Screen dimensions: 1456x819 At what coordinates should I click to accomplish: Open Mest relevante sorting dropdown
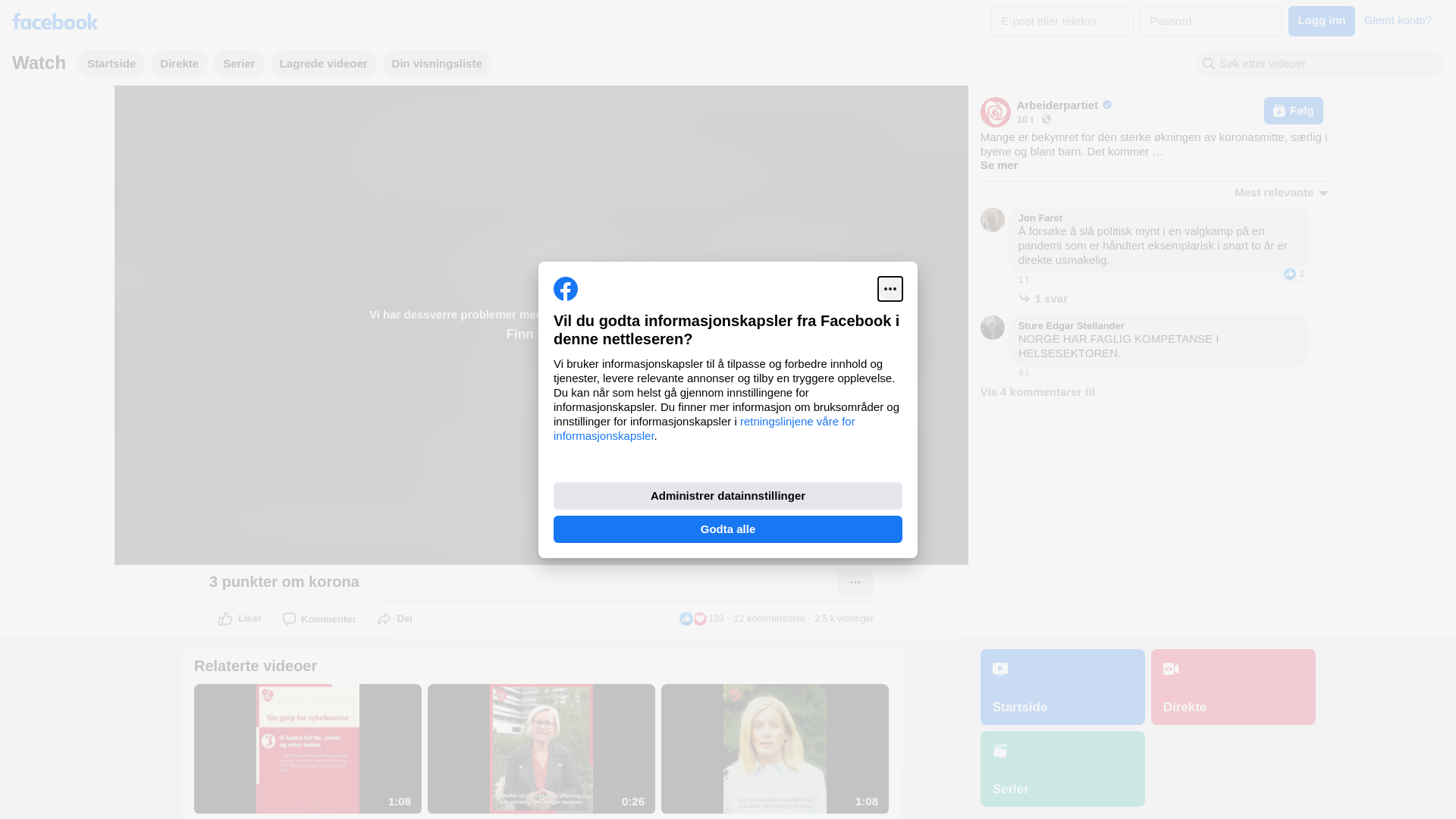1282,193
